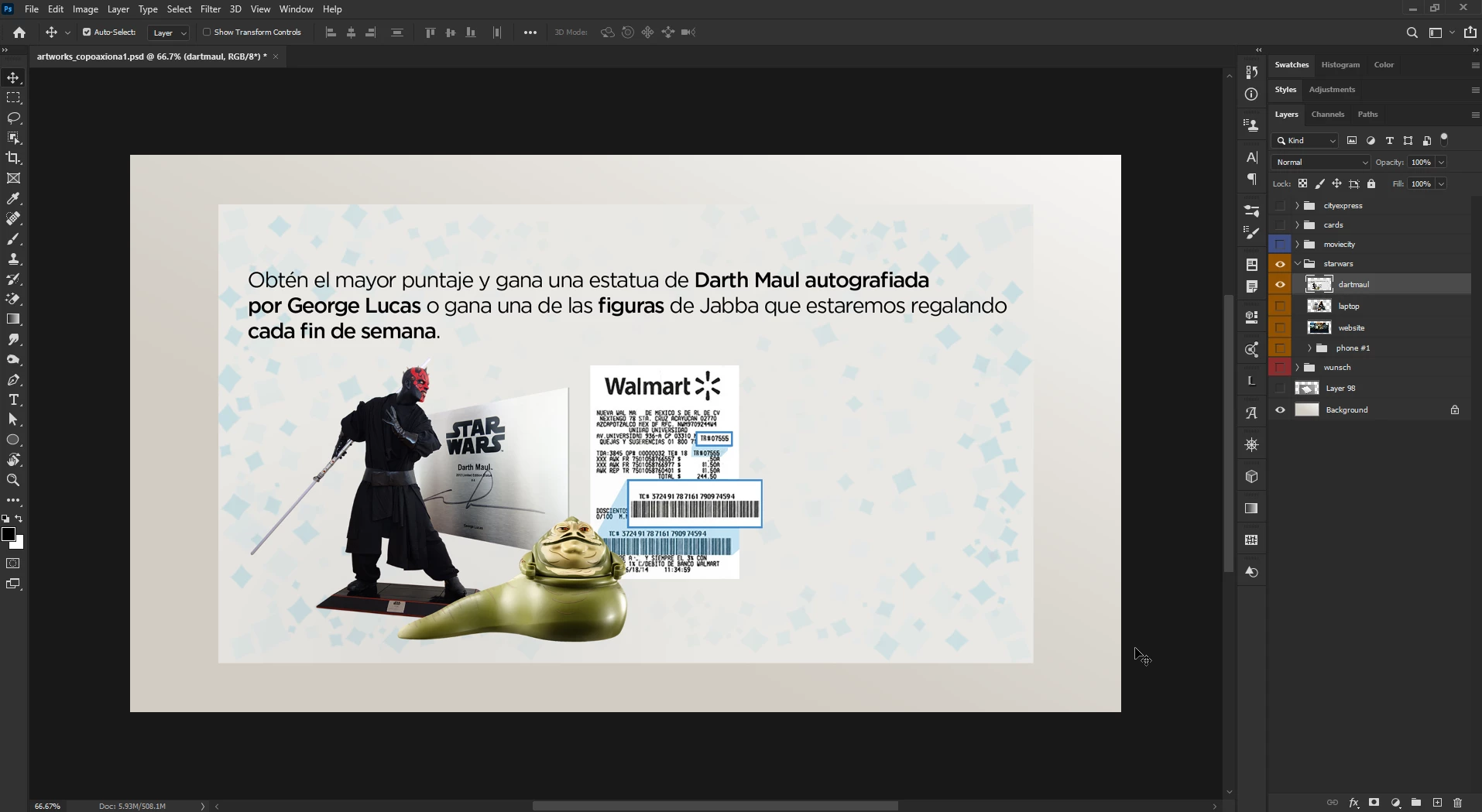
Task: Select the Ellipse shape tool
Action: click(x=13, y=440)
